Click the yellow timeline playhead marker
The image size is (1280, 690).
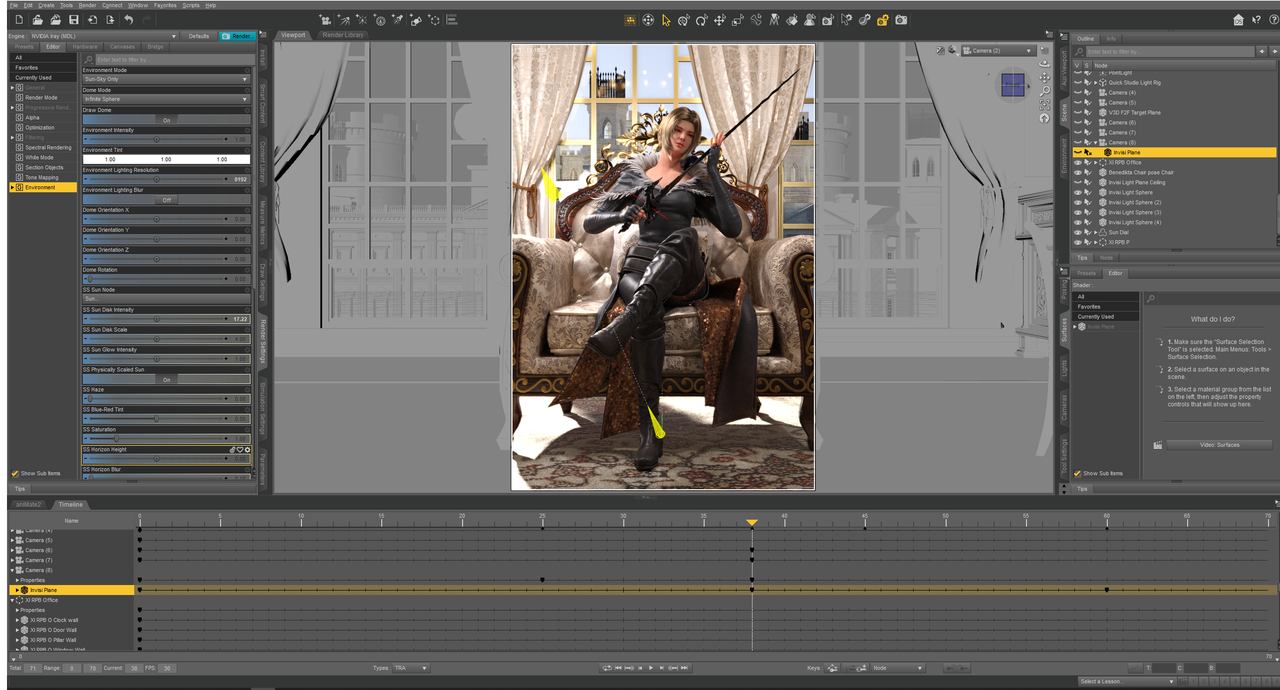(x=752, y=522)
